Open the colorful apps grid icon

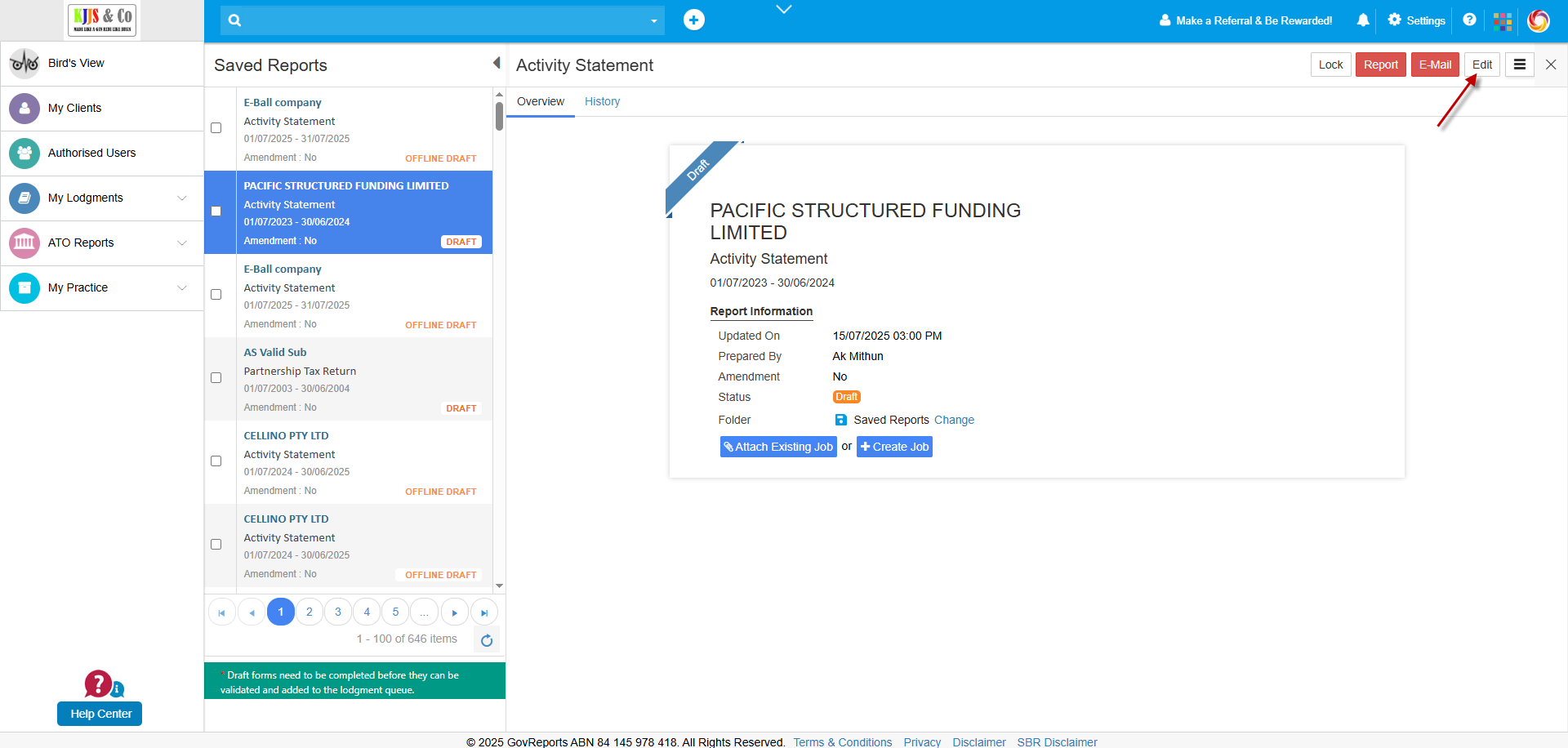1502,21
